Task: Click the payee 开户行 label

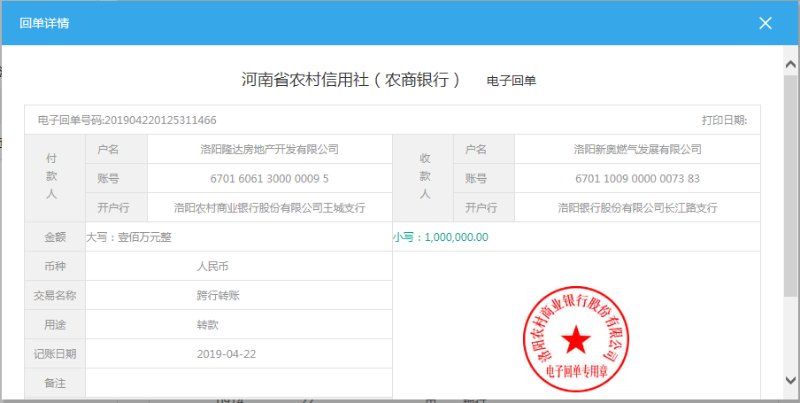Action: (481, 208)
